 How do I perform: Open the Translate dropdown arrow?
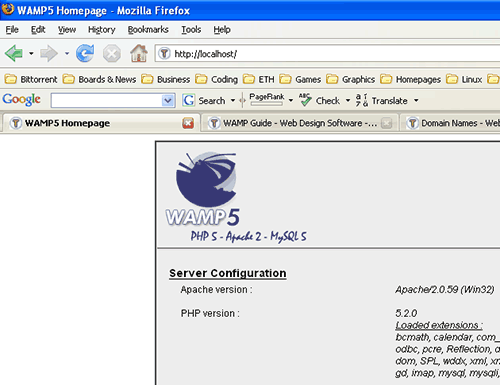416,100
